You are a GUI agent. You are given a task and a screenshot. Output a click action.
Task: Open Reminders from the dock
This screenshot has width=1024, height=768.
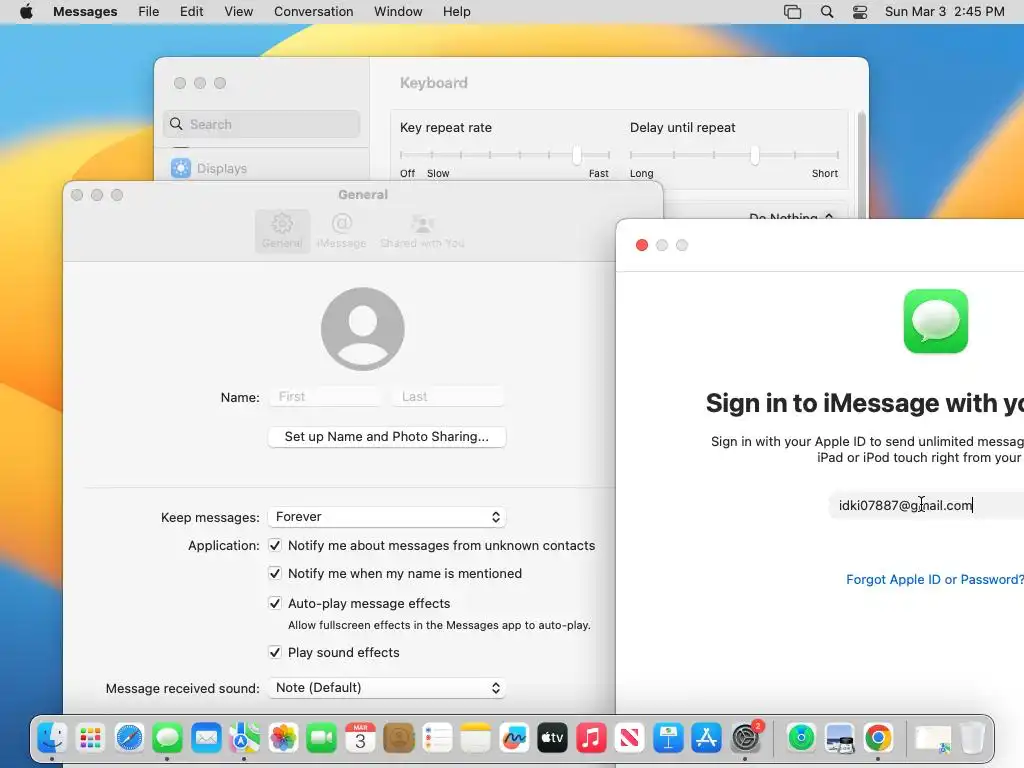click(x=437, y=738)
